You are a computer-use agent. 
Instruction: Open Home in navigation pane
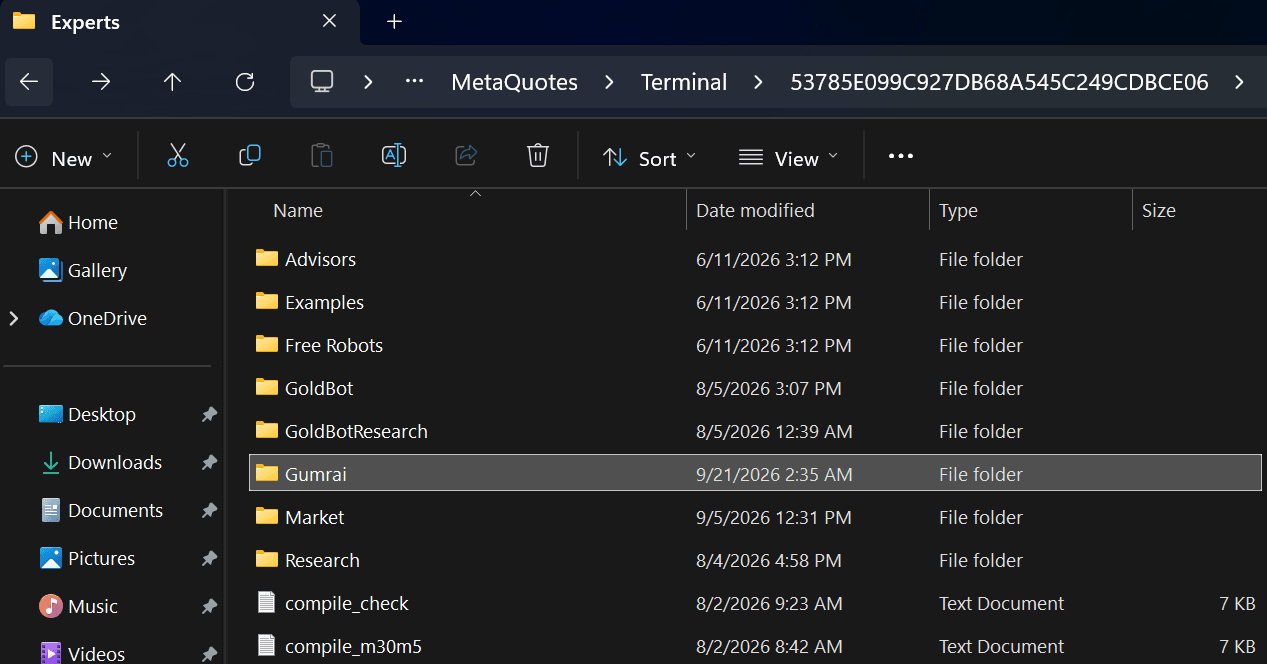pos(78,223)
